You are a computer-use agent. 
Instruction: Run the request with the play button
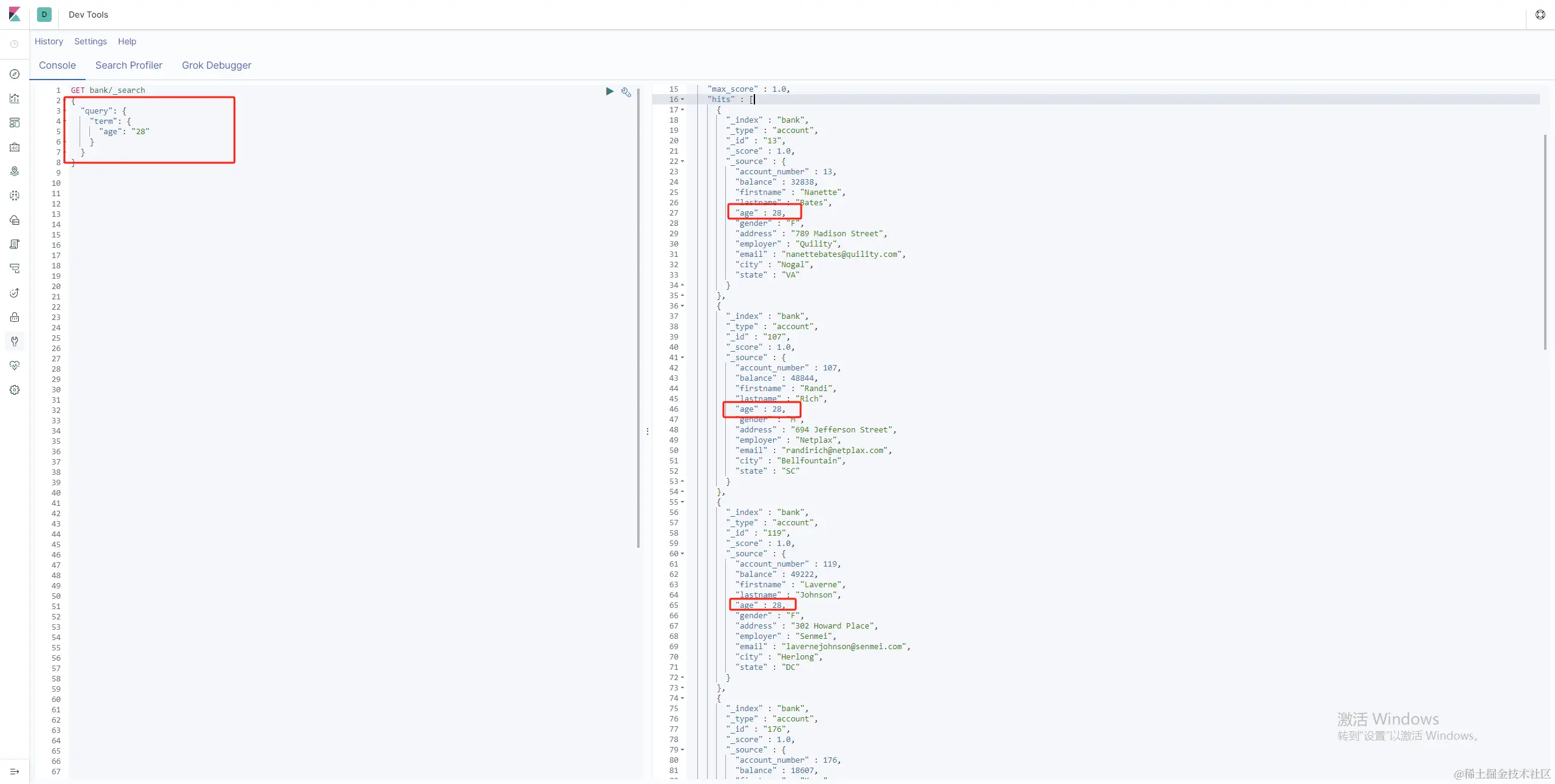609,91
